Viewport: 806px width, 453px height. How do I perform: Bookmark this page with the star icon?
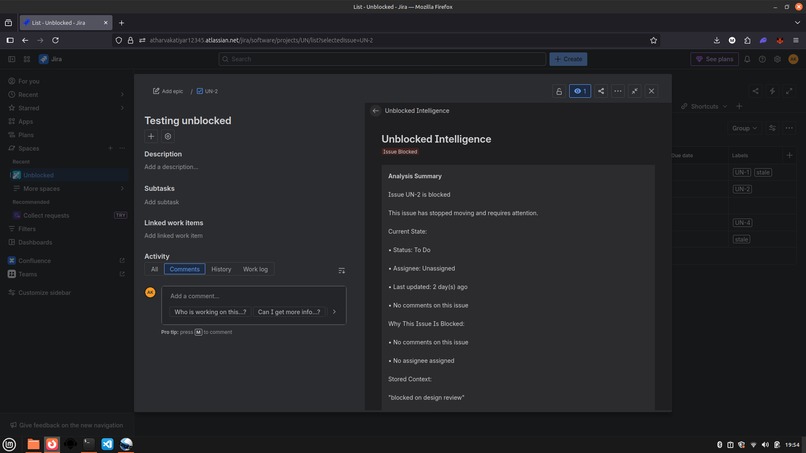tap(653, 40)
